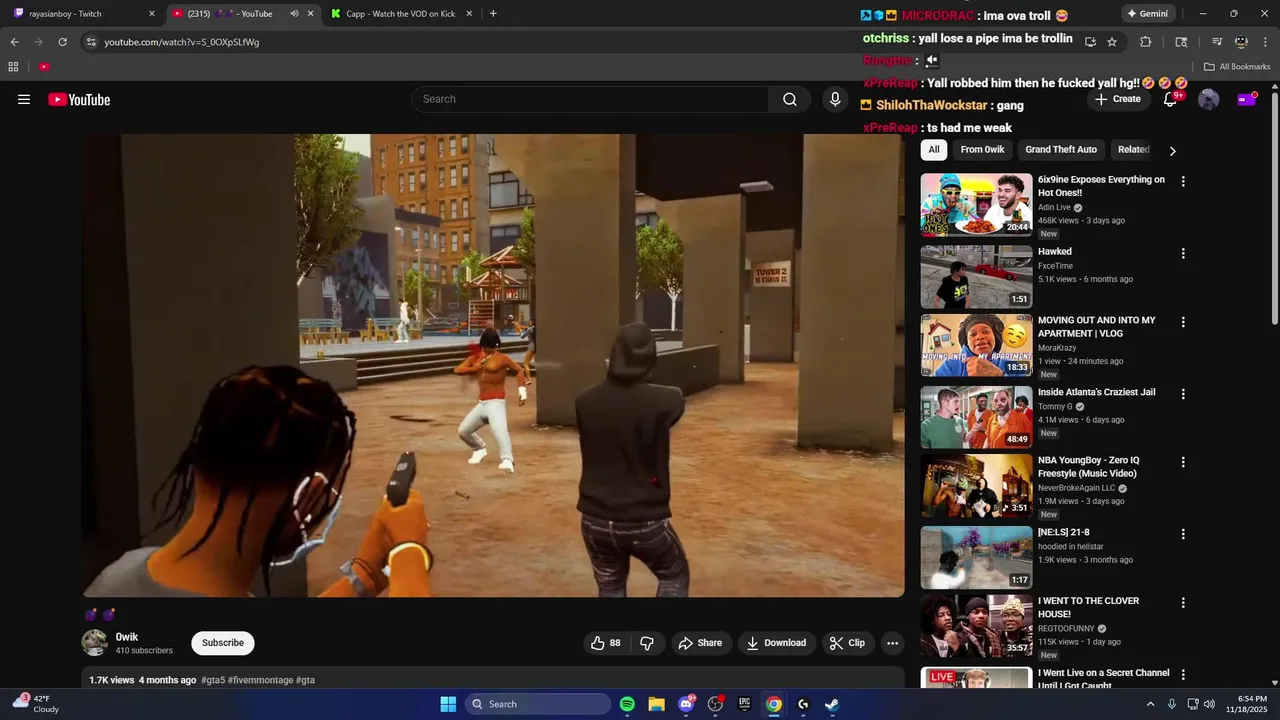Share the video
Image resolution: width=1280 pixels, height=720 pixels.
(700, 643)
